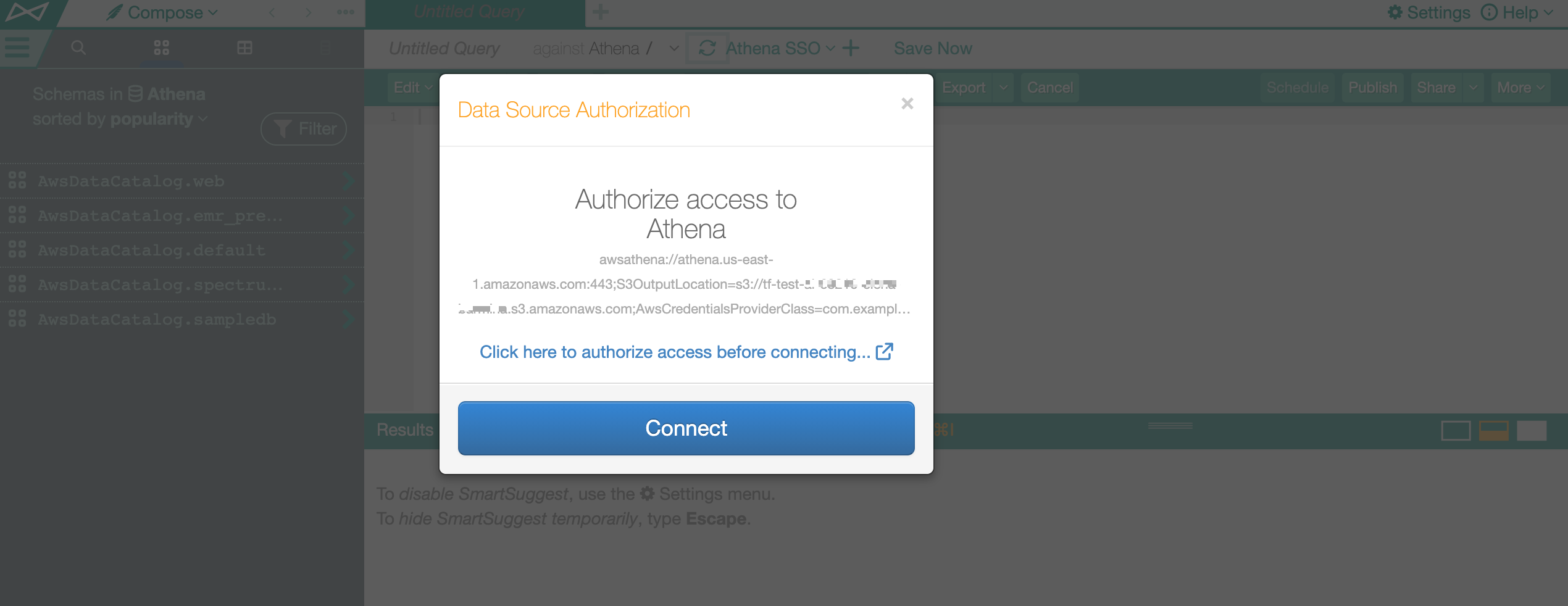Open the Share dropdown arrow
The height and width of the screenshot is (606, 1568).
(1474, 88)
